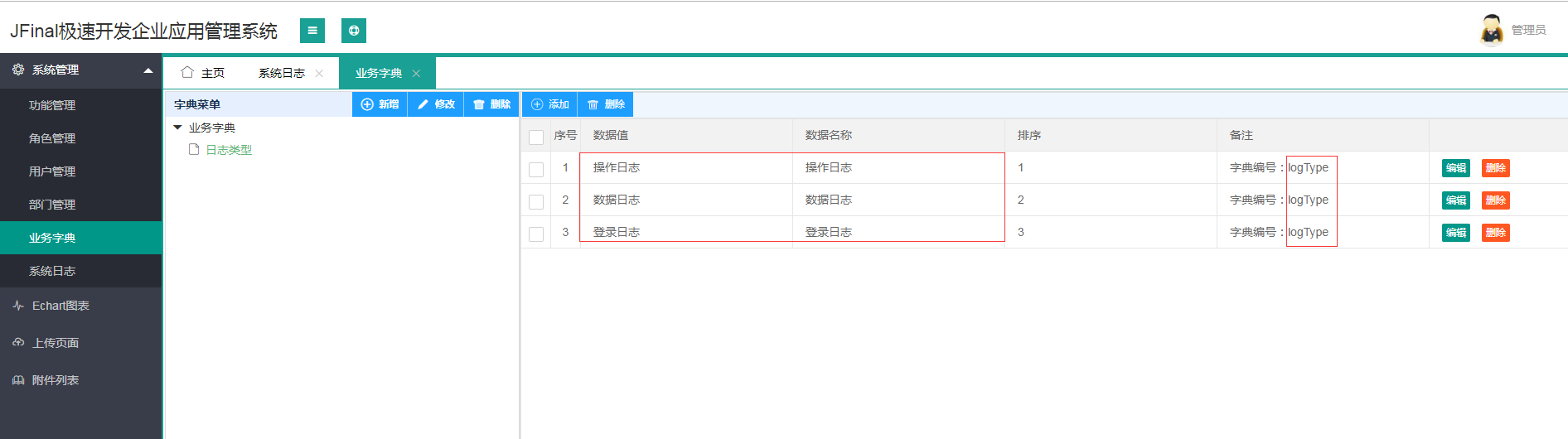This screenshot has height=439, width=1568.
Task: Open 角色管理 in the sidebar
Action: coord(81,138)
